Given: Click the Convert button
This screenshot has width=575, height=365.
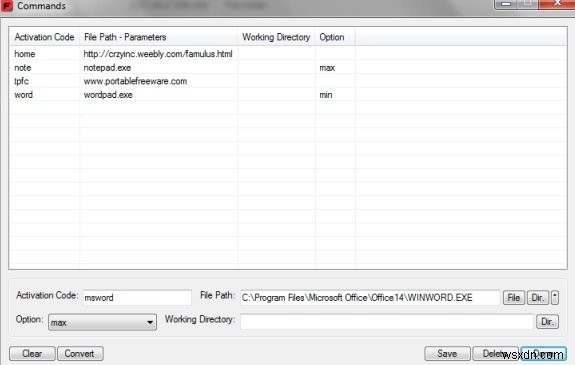Looking at the screenshot, I should (80, 354).
